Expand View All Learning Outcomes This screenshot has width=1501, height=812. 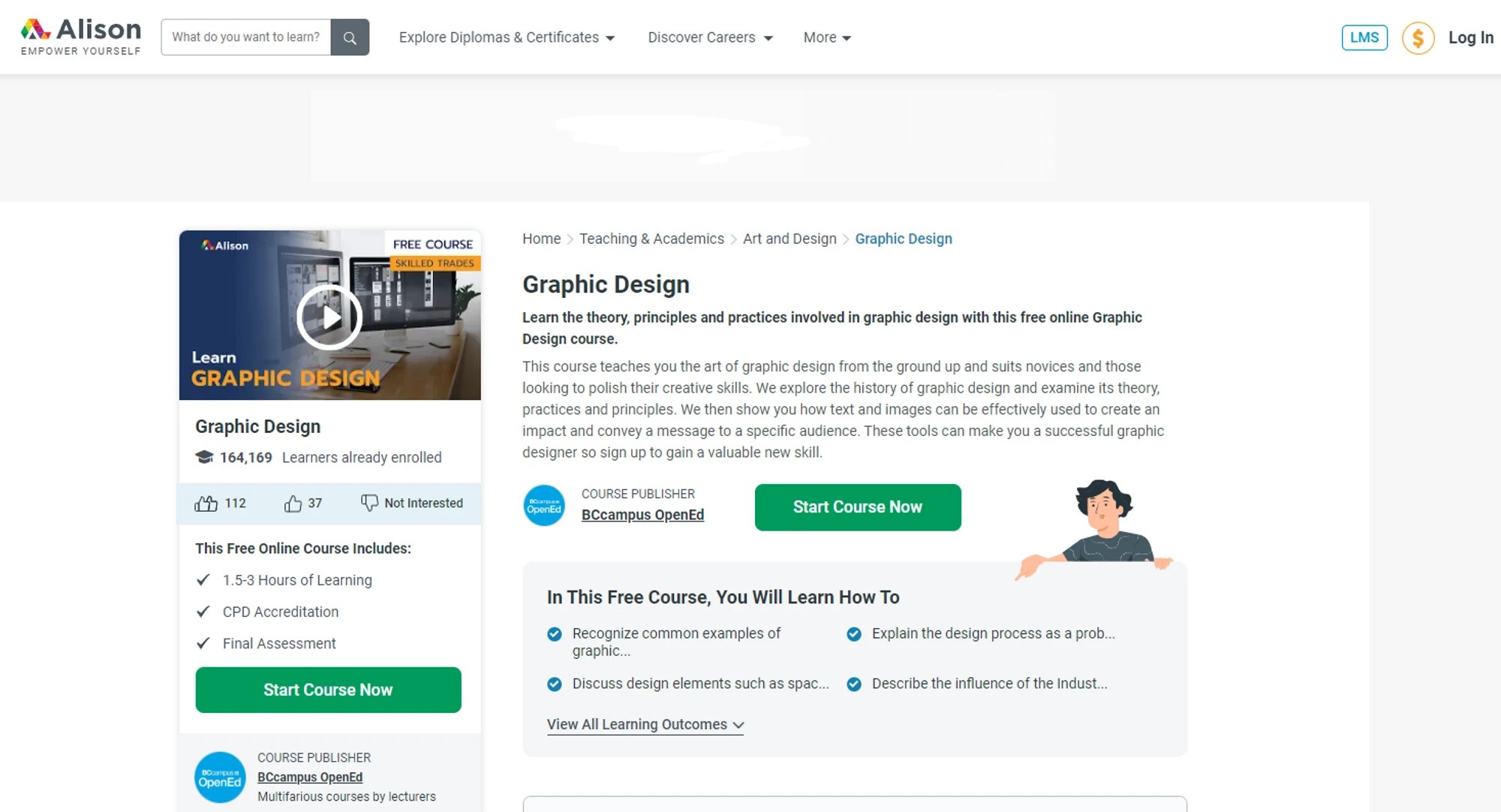point(644,724)
